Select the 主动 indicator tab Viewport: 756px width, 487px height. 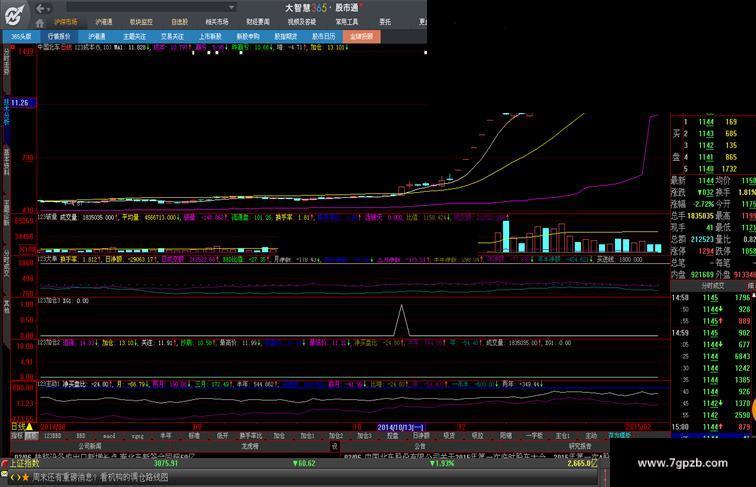point(591,435)
